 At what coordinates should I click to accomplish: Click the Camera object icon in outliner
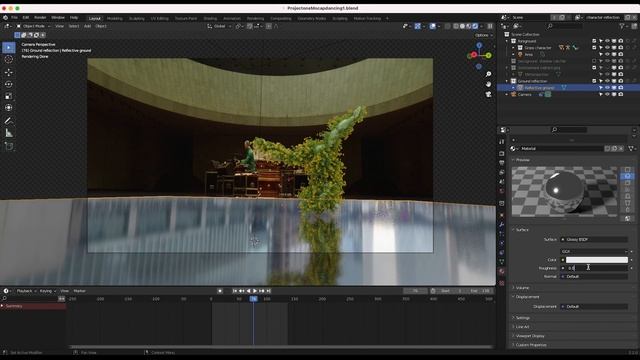click(513, 94)
